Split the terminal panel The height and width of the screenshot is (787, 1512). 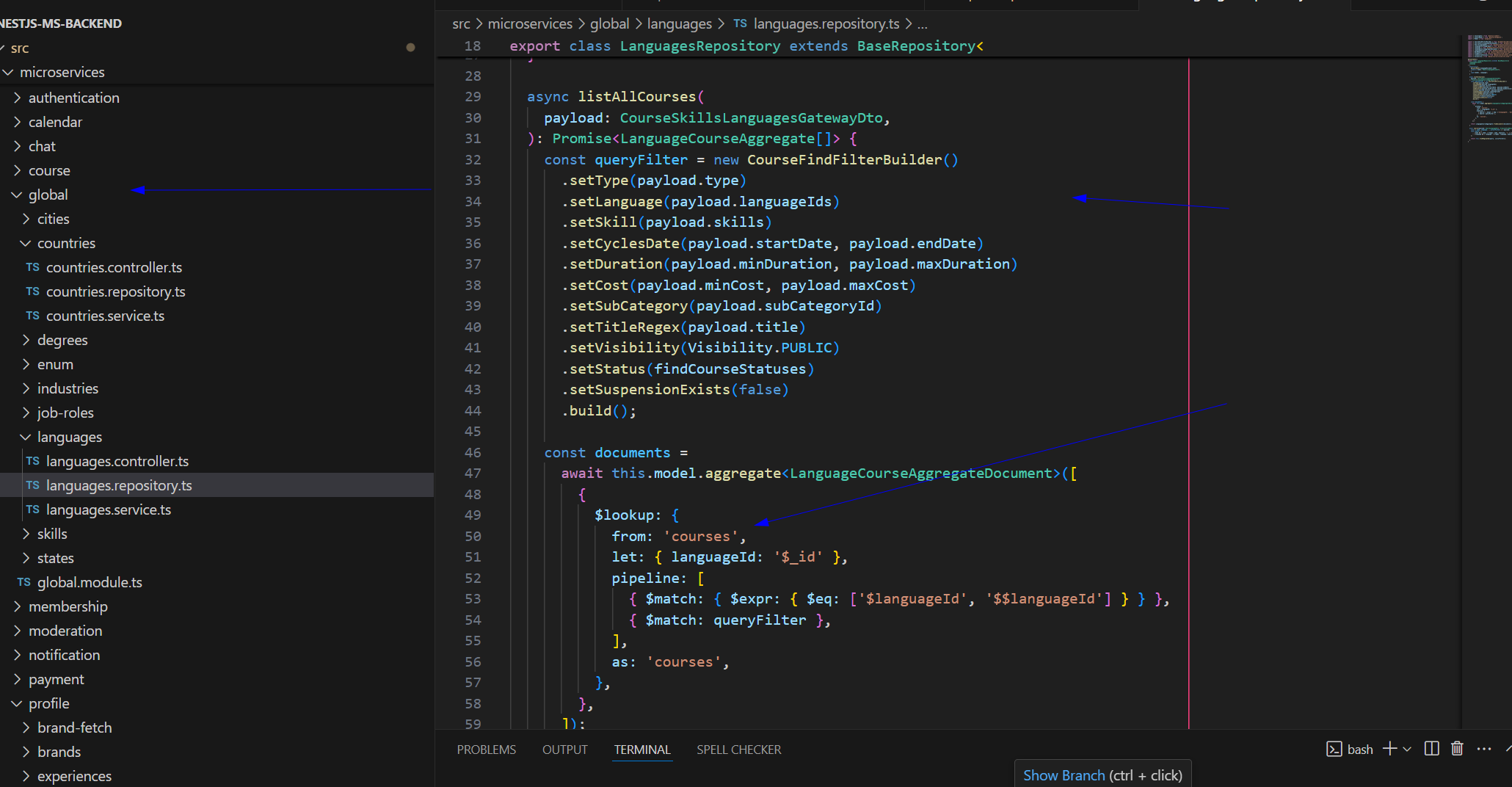(x=1431, y=749)
